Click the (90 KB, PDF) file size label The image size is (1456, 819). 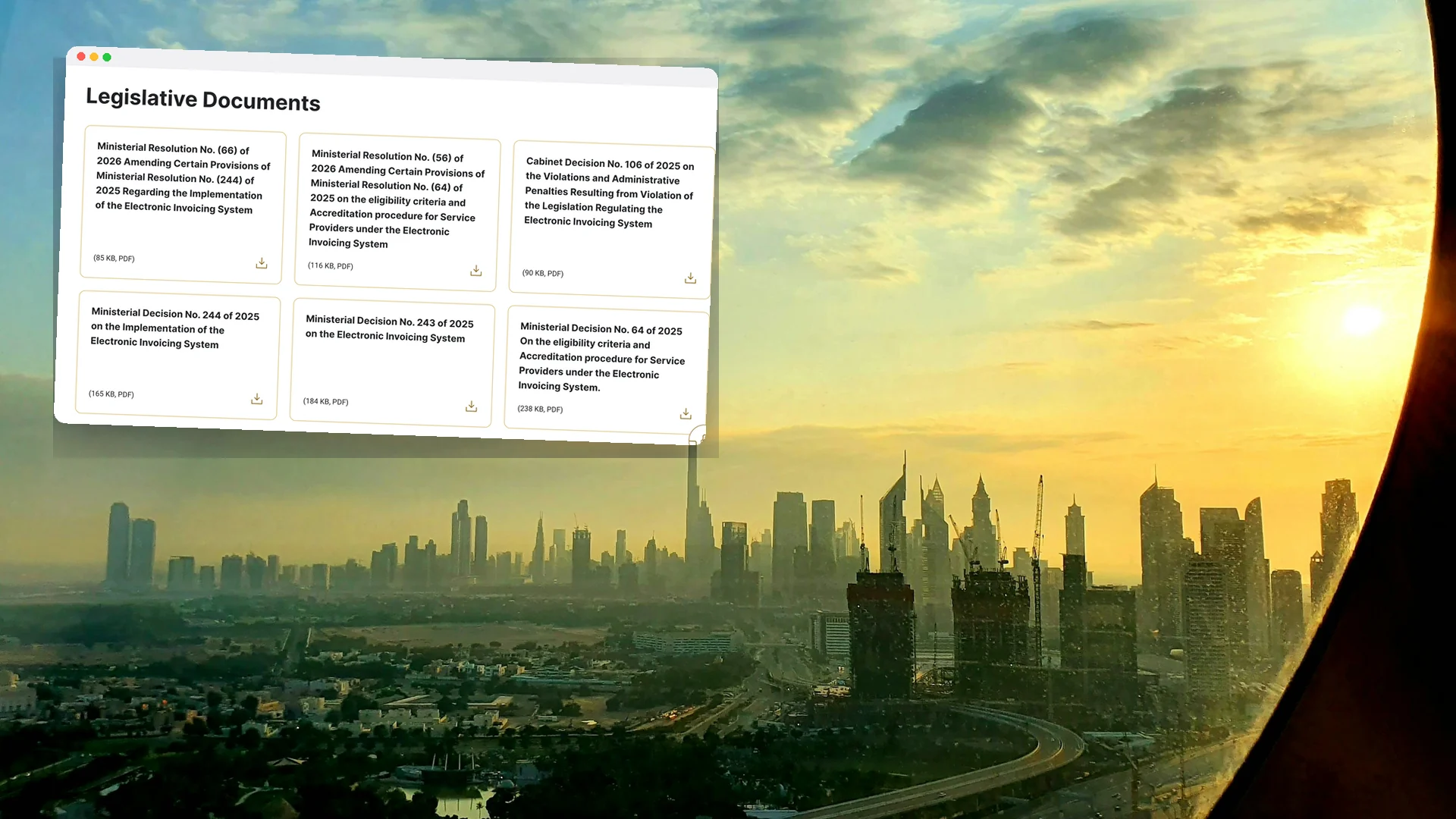543,273
